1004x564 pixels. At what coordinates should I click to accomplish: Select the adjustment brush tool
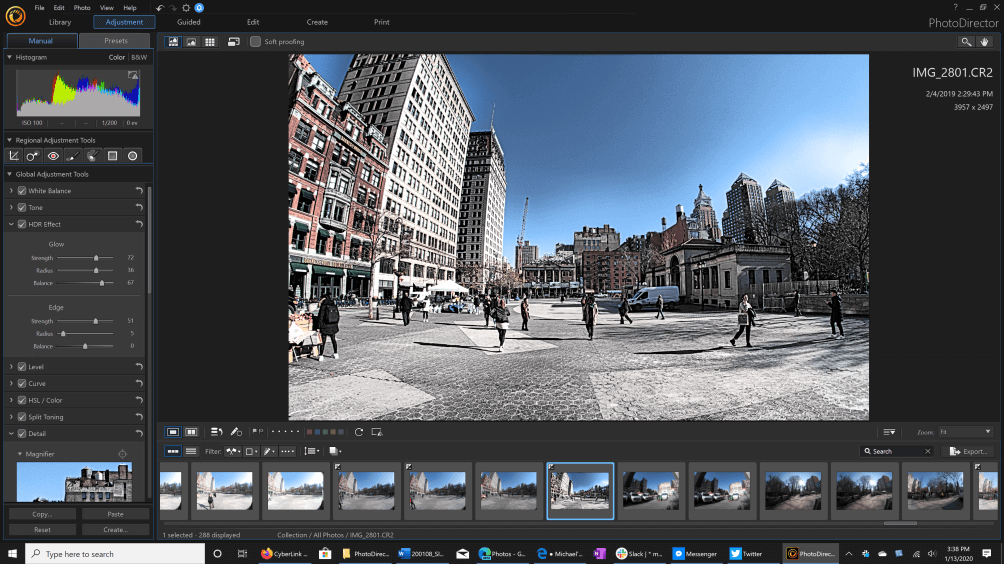[x=73, y=156]
